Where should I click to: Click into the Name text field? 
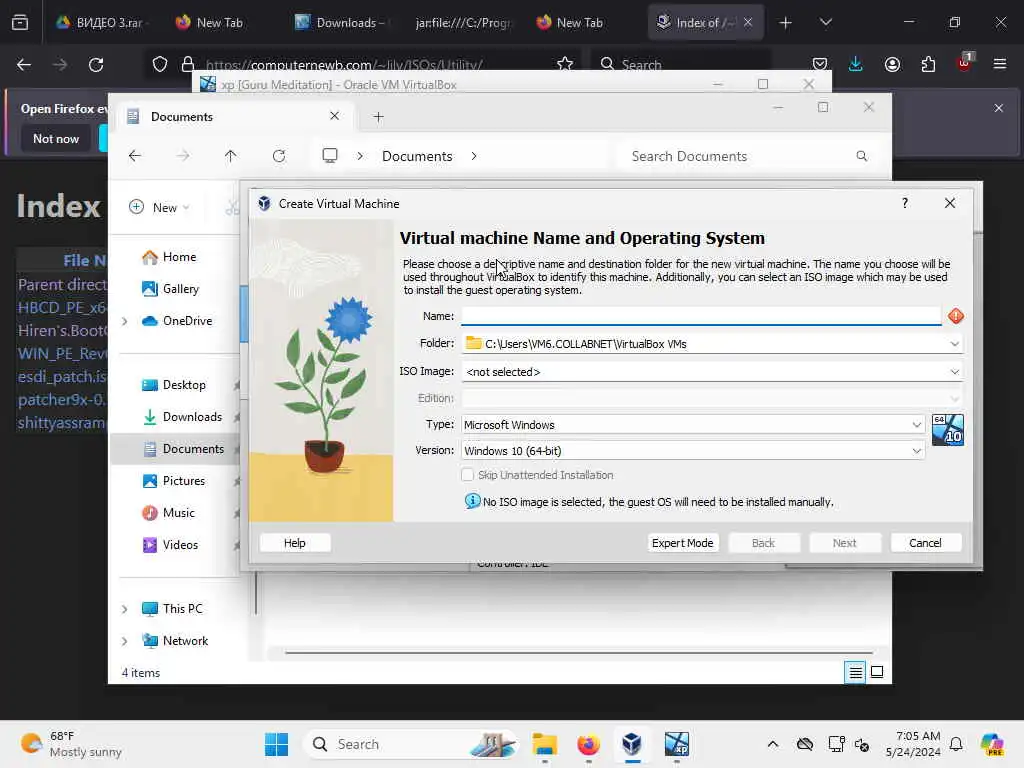pos(701,316)
